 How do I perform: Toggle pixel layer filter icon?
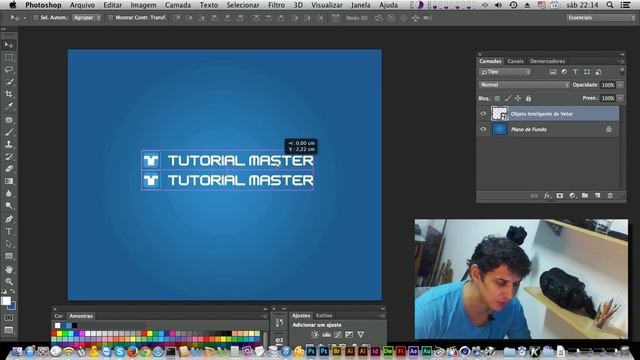click(x=553, y=72)
